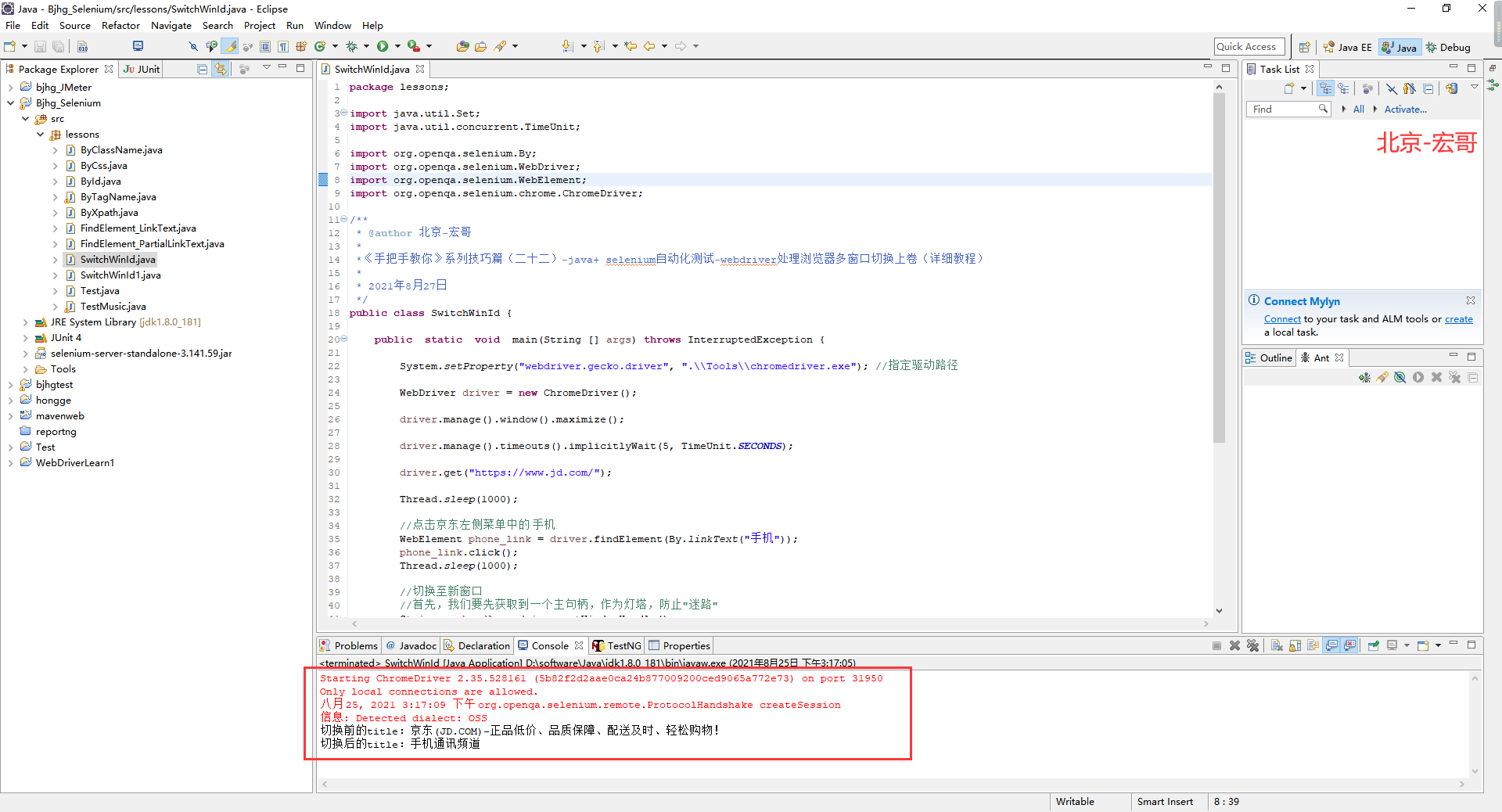The height and width of the screenshot is (812, 1502).
Task: Open the Refactor menu
Action: point(120,26)
